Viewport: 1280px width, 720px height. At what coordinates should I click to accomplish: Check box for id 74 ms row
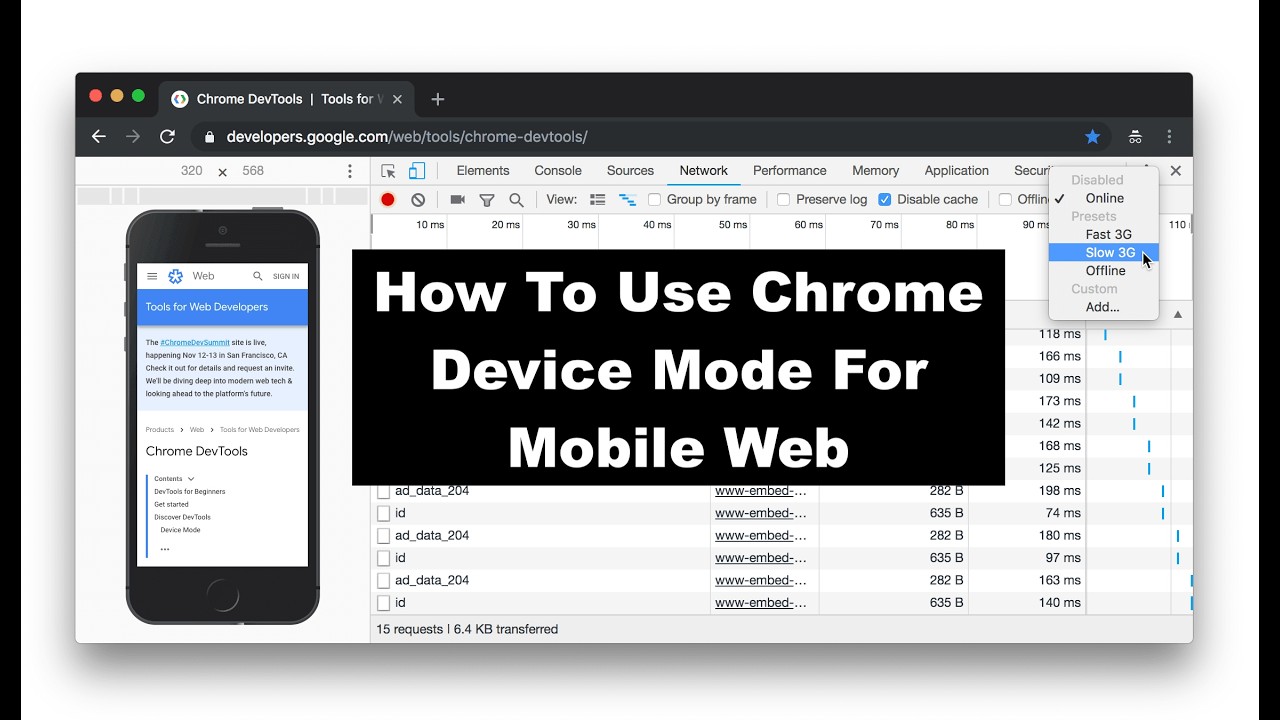[x=383, y=513]
